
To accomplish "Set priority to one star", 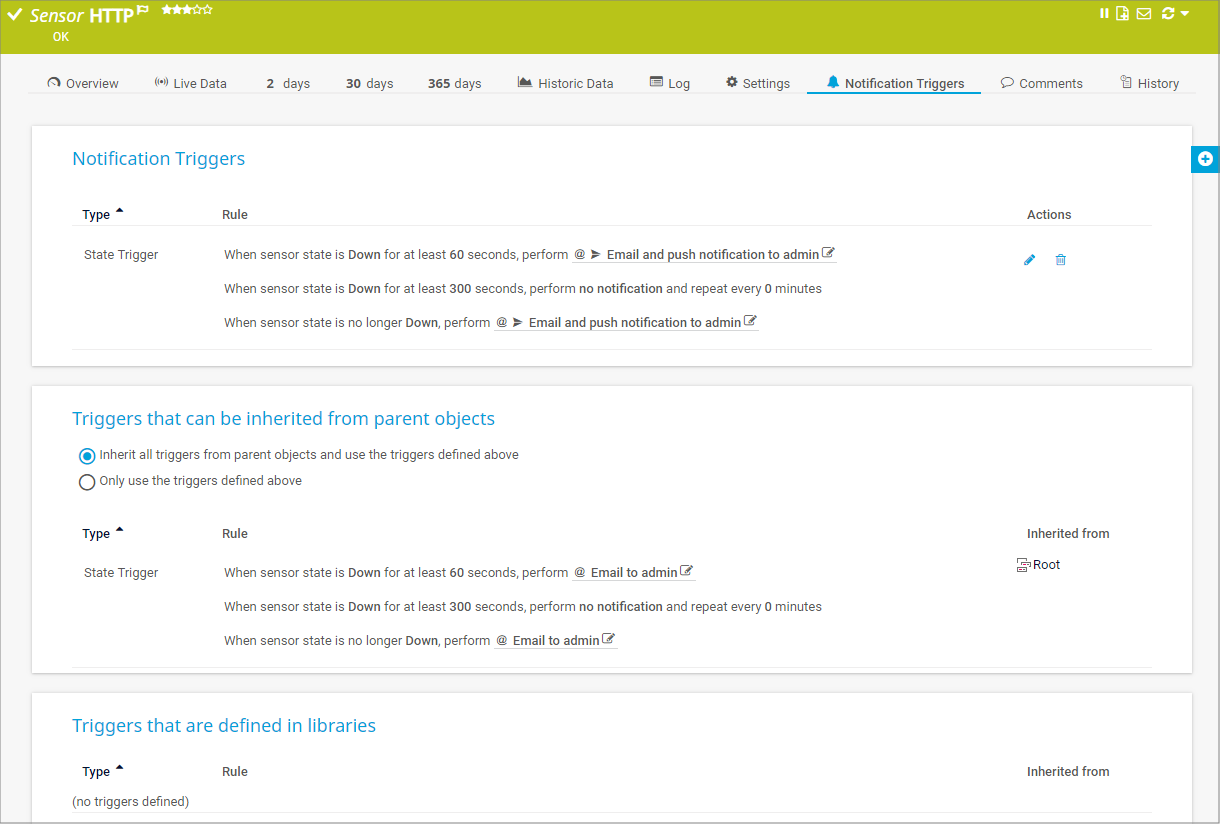I will (166, 9).
